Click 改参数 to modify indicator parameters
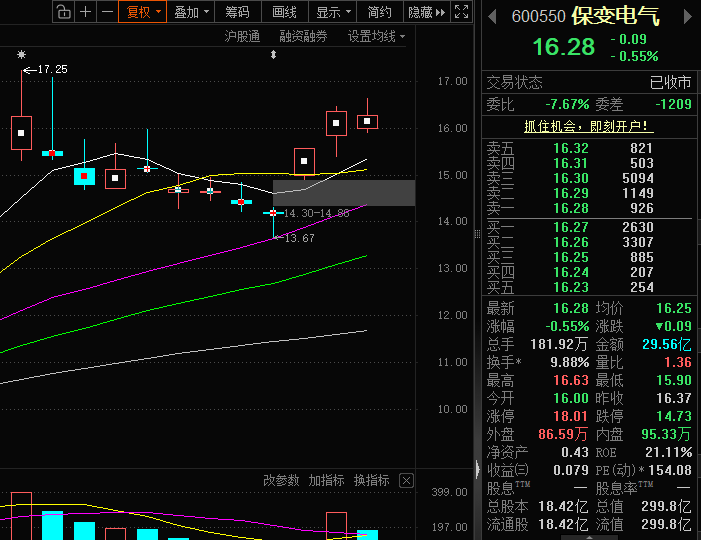Viewport: 701px width, 540px height. 281,481
